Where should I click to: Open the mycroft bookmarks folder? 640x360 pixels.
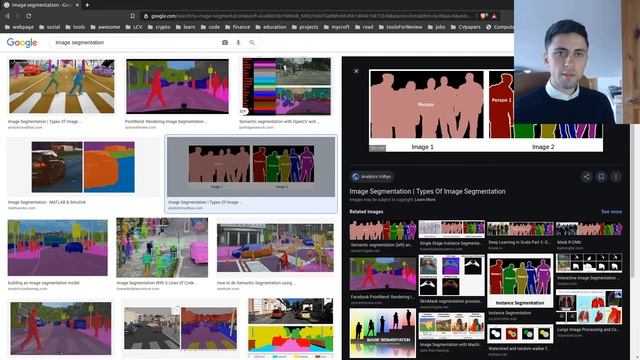(x=336, y=27)
